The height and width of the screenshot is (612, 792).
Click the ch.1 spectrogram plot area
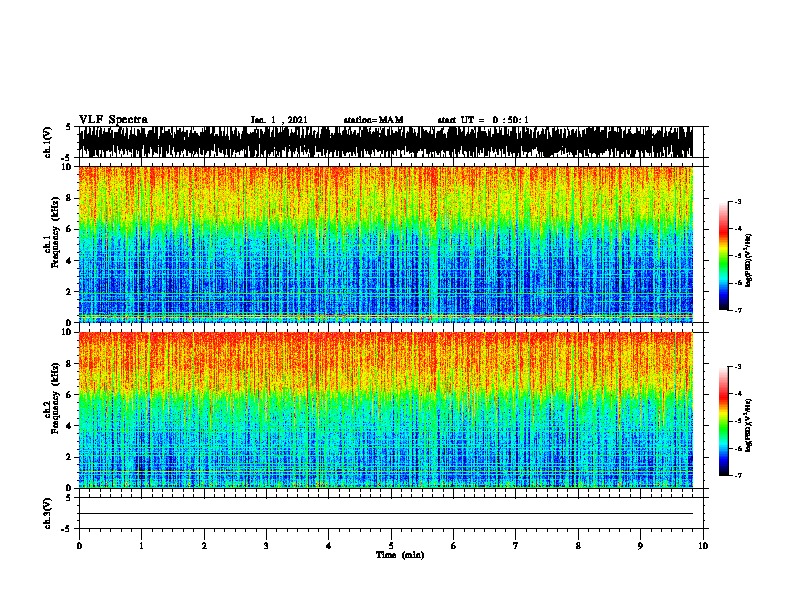(x=385, y=244)
